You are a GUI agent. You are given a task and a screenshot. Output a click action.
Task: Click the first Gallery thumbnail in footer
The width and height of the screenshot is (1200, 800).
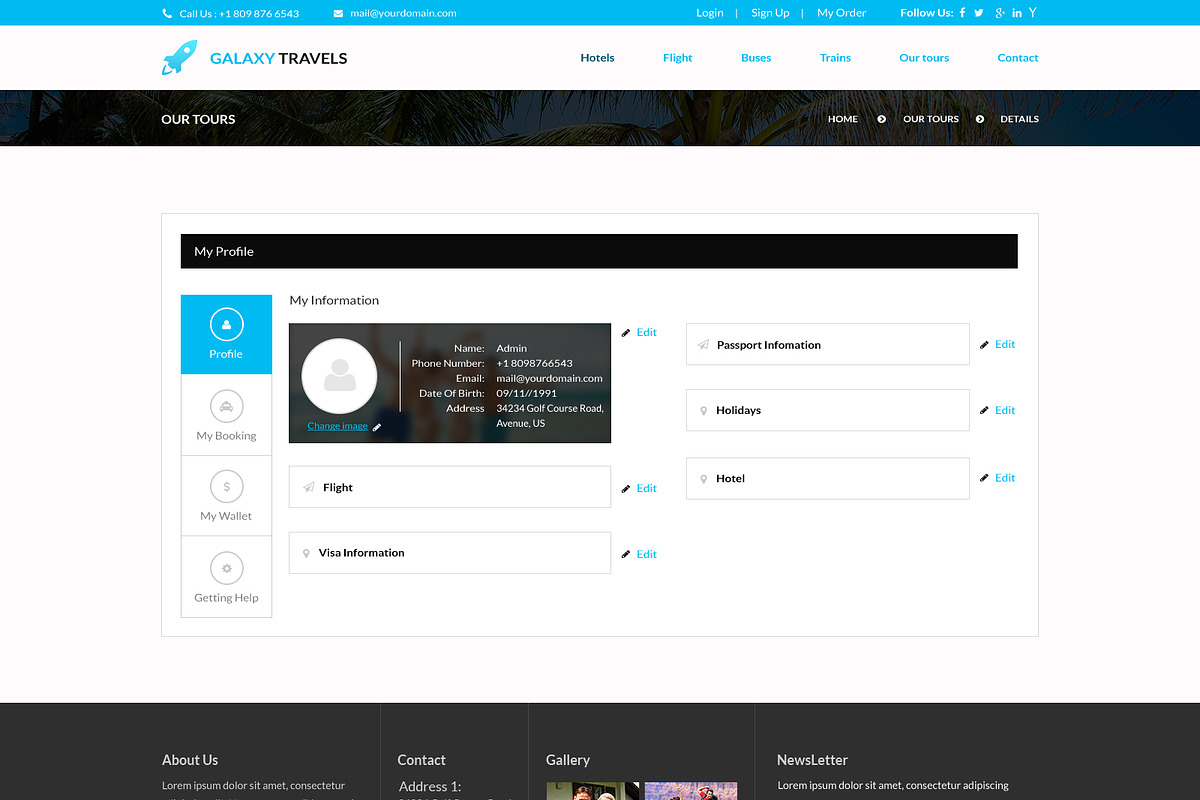point(593,791)
